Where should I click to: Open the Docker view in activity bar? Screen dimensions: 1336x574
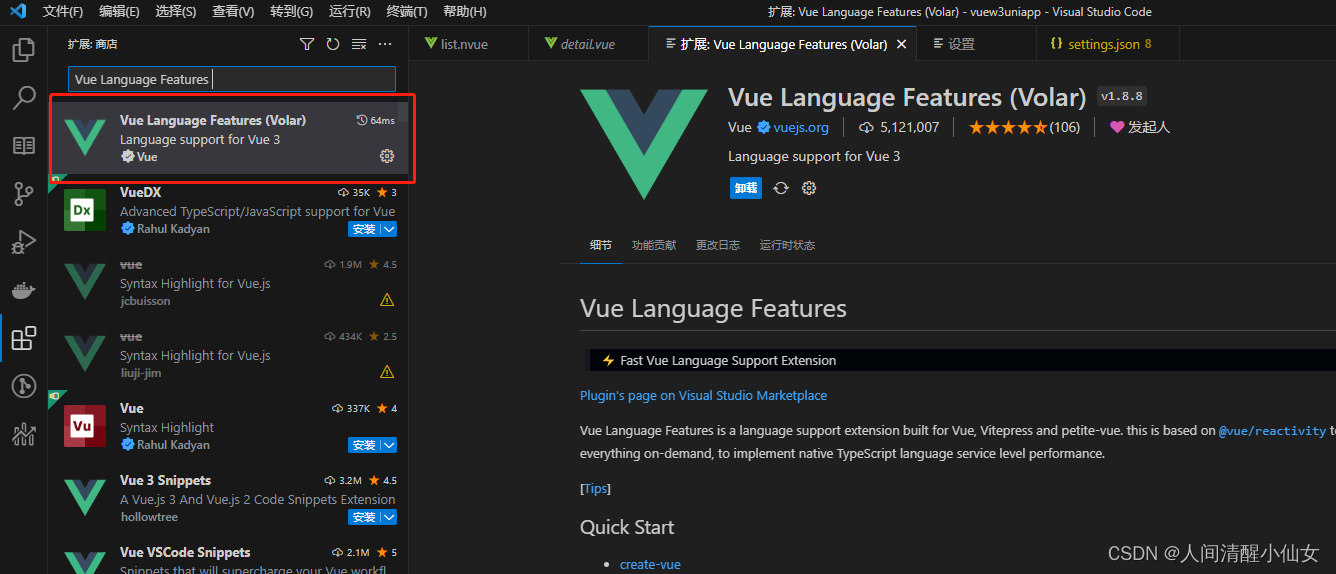(23, 290)
